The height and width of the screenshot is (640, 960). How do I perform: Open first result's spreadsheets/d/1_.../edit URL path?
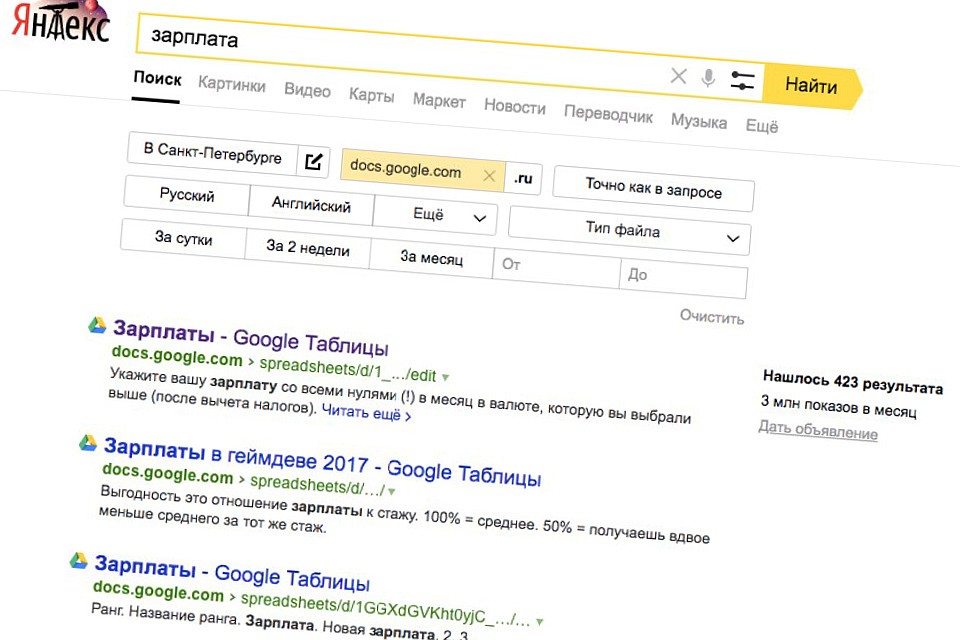pyautogui.click(x=348, y=369)
